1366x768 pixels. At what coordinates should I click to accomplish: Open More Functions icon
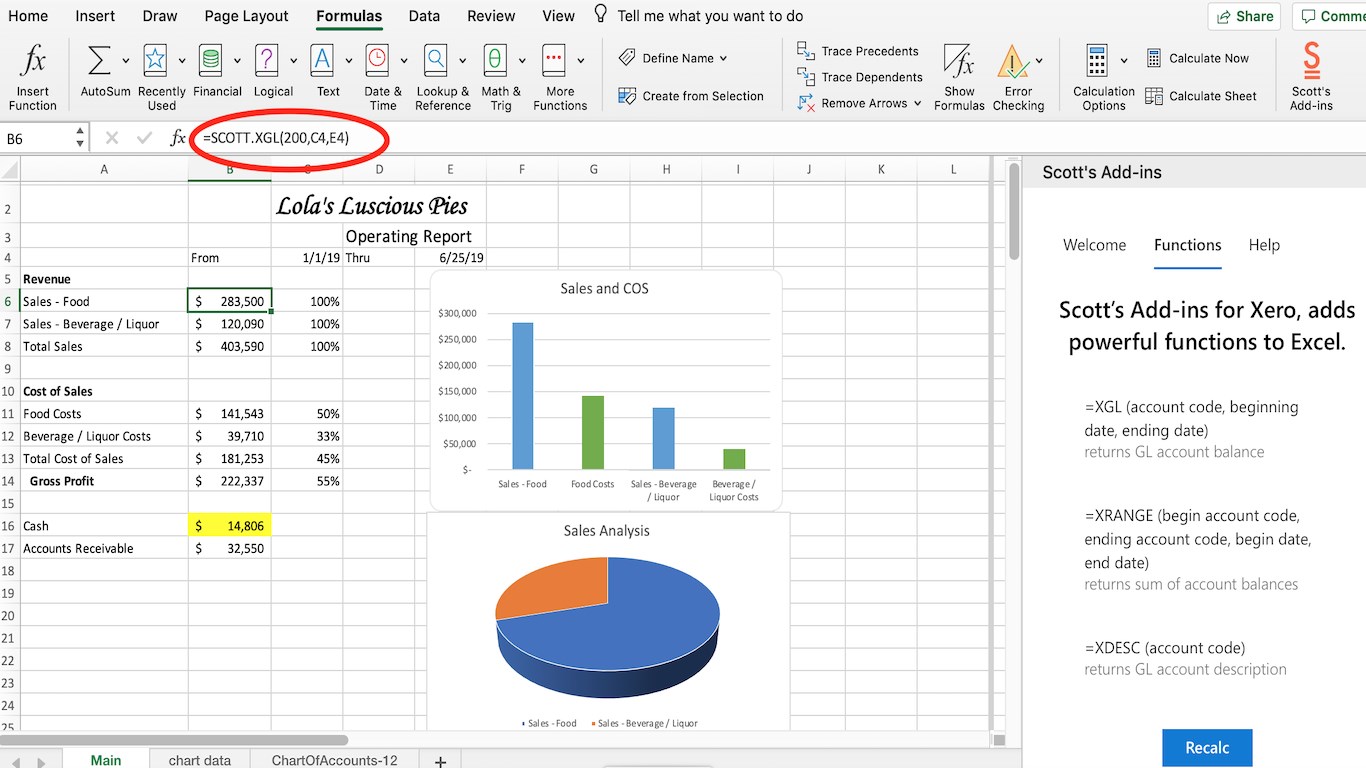pos(554,61)
